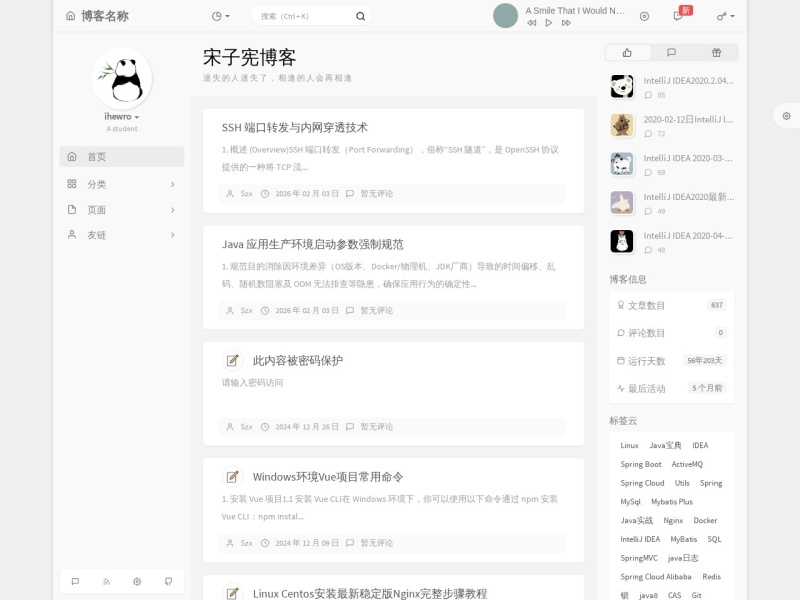Image resolution: width=800 pixels, height=600 pixels.
Task: Open the key login dropdown
Action: pos(725,16)
